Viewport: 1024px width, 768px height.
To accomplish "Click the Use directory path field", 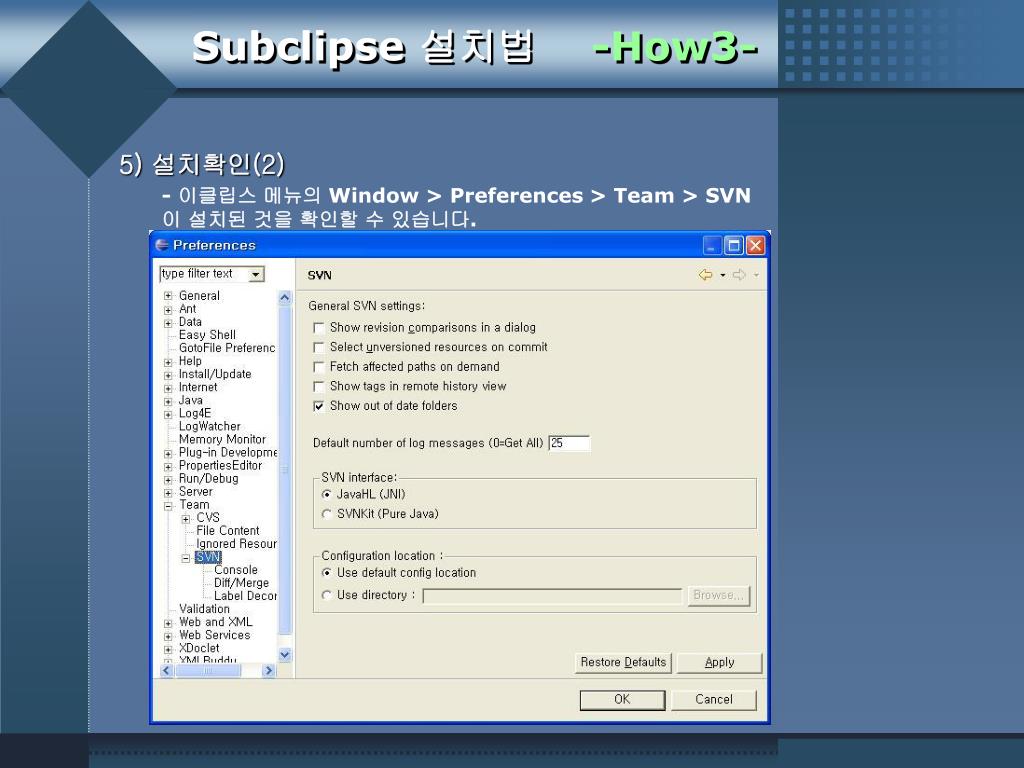I will click(552, 596).
